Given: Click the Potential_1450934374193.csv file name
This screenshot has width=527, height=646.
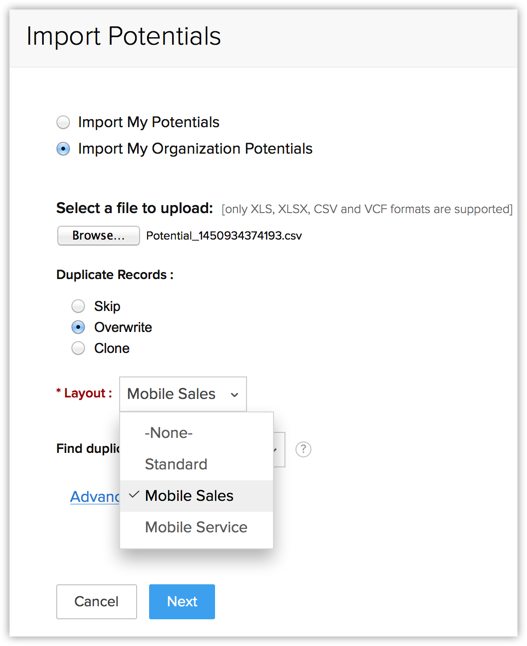Looking at the screenshot, I should coord(224,236).
